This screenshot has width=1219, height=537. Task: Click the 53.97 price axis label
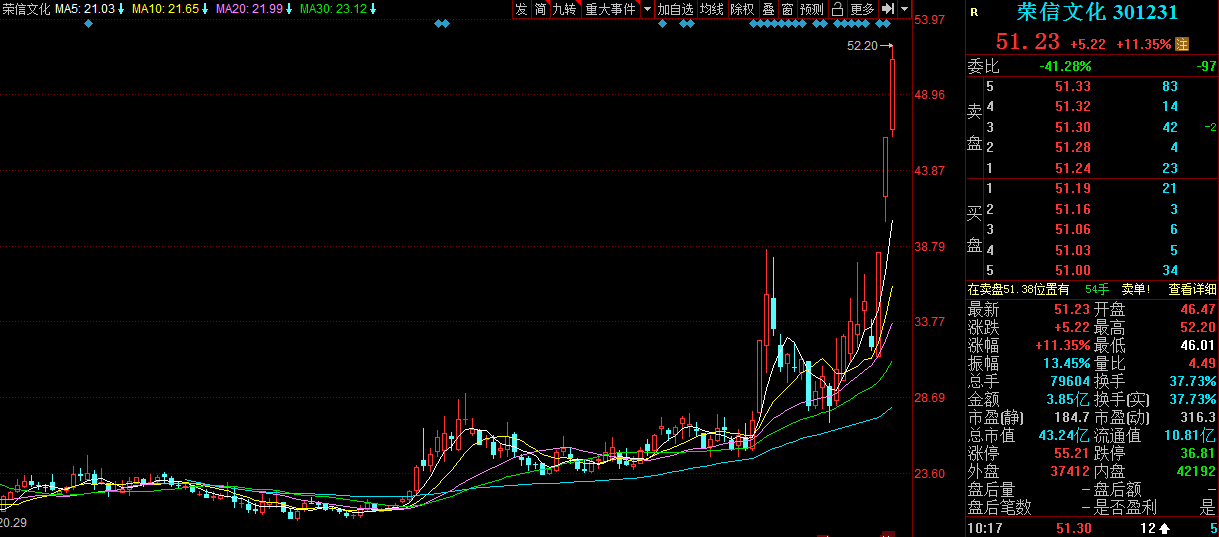pyautogui.click(x=931, y=19)
